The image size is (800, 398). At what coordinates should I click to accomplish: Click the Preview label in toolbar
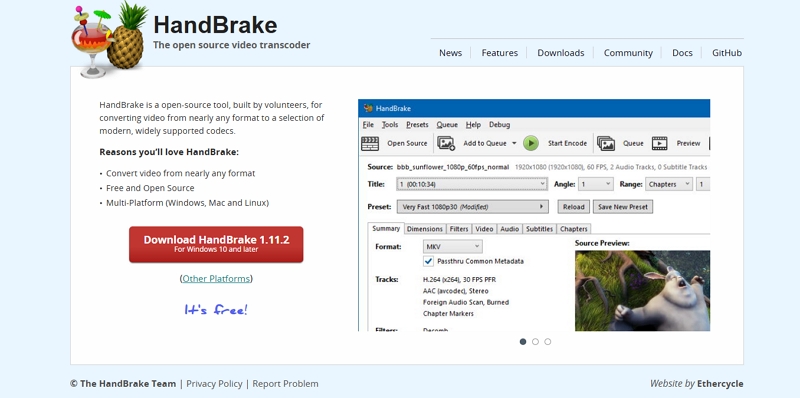pyautogui.click(x=688, y=143)
